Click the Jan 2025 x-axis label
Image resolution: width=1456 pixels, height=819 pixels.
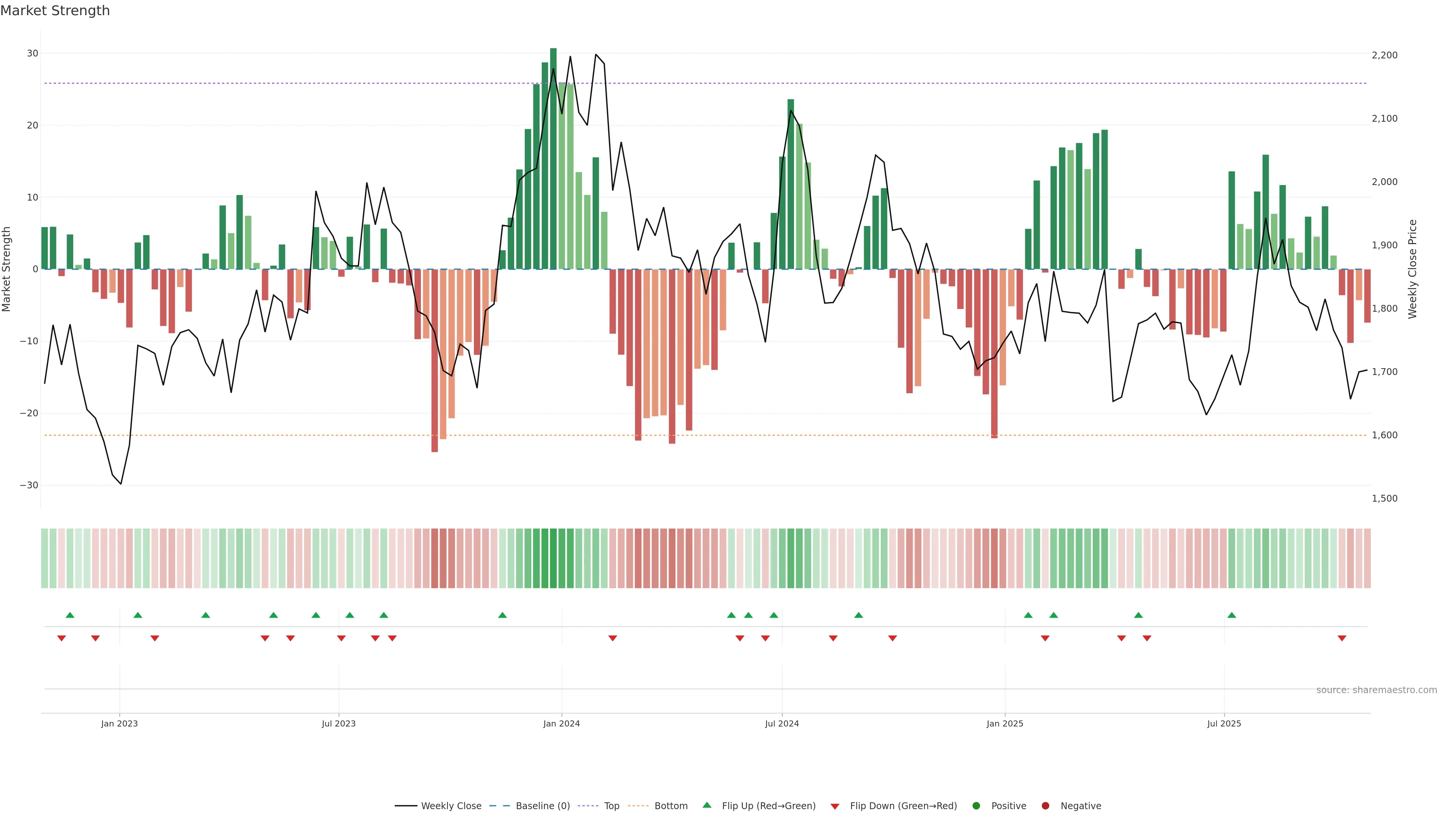[x=1005, y=723]
